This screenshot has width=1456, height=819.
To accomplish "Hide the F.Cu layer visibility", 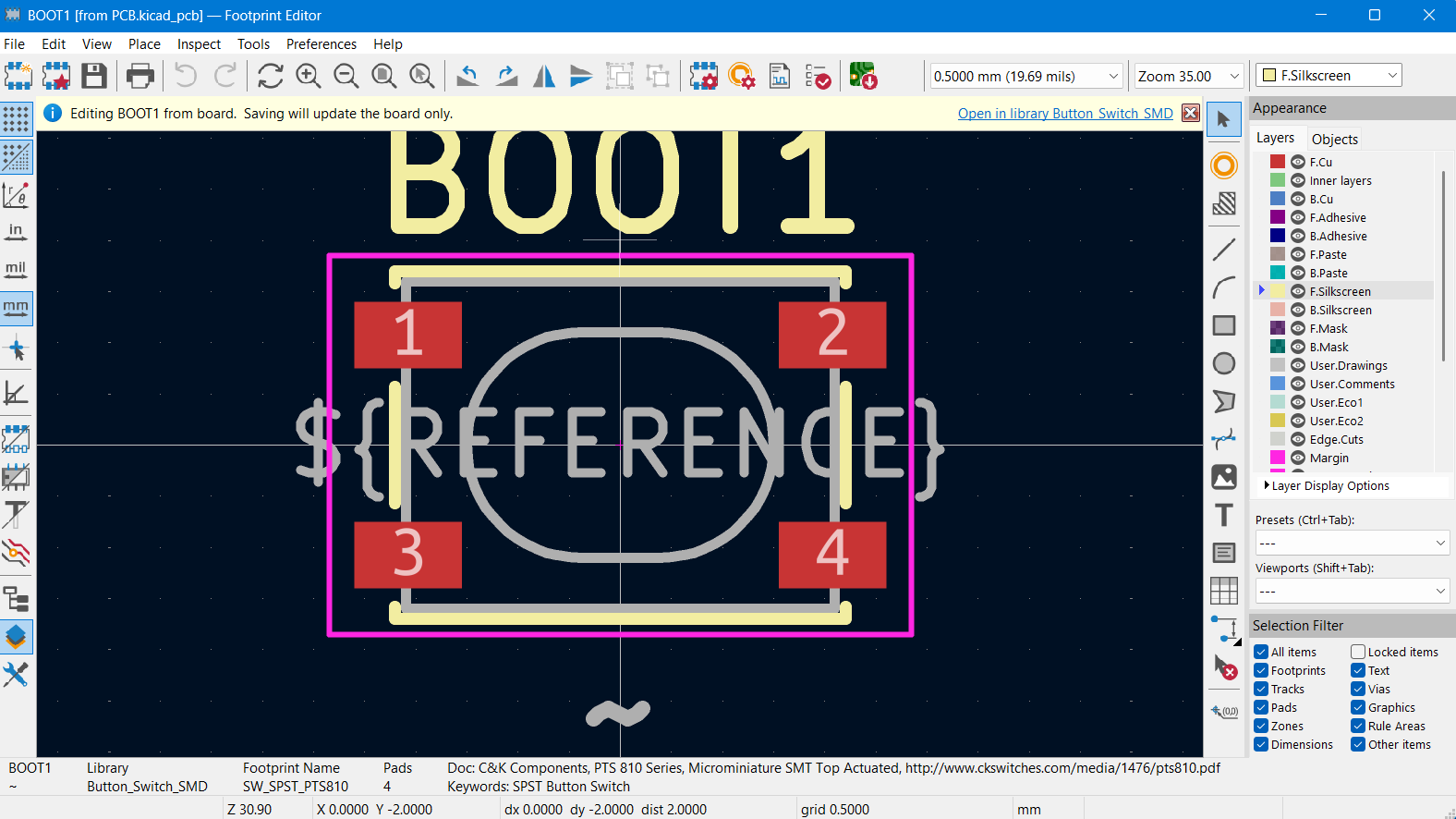I will (x=1297, y=162).
